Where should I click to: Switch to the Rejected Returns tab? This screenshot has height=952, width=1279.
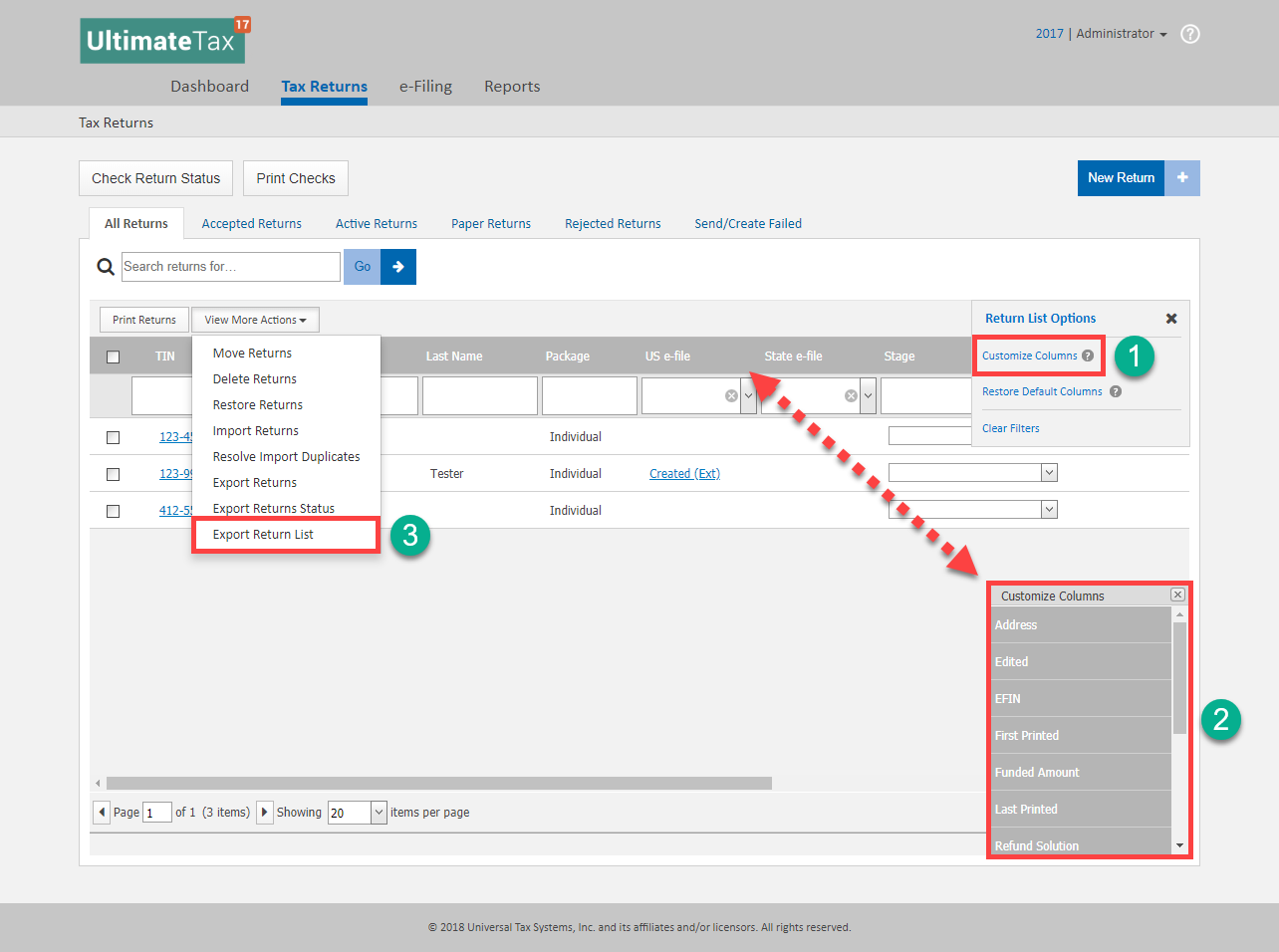coord(613,224)
